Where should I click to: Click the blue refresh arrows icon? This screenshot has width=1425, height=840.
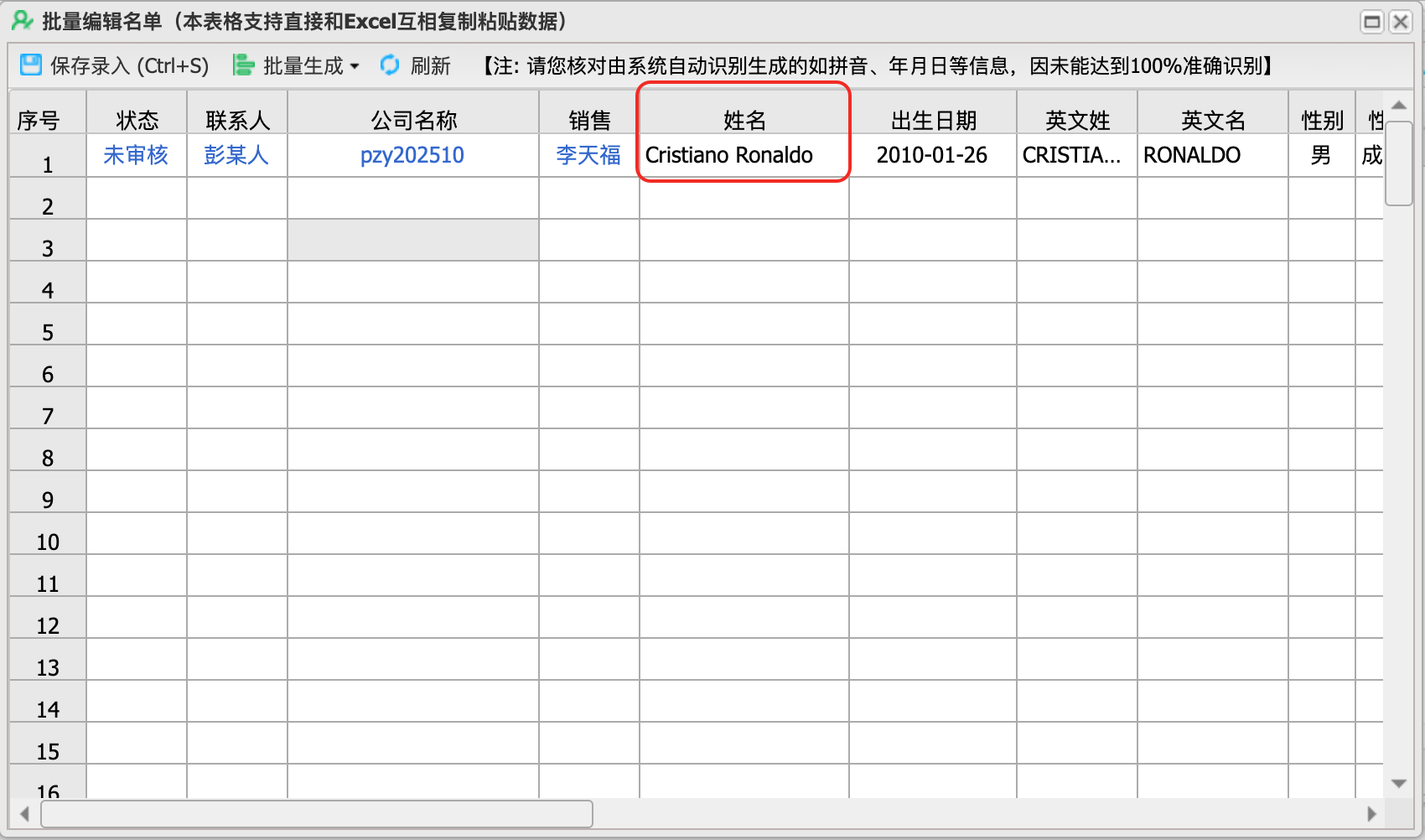pyautogui.click(x=390, y=65)
